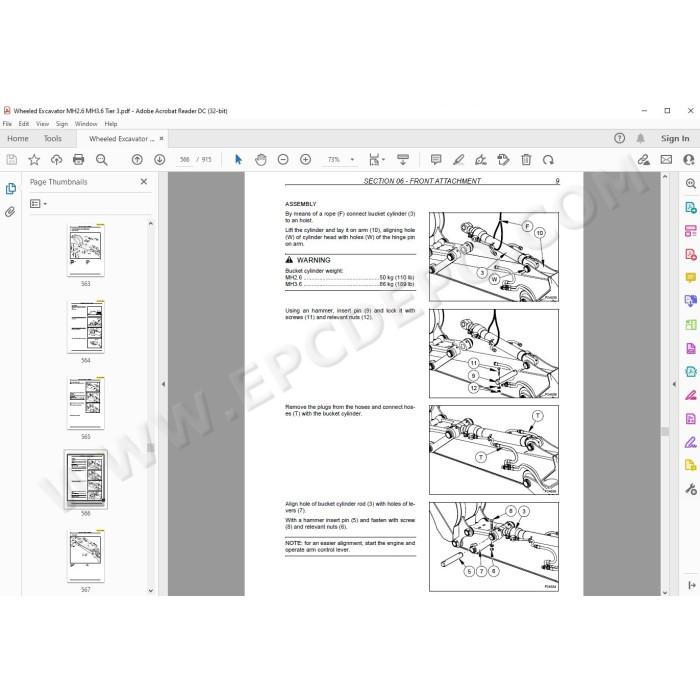Open the More Tools wrench in right pane
Image resolution: width=700 pixels, height=700 pixels.
691,489
